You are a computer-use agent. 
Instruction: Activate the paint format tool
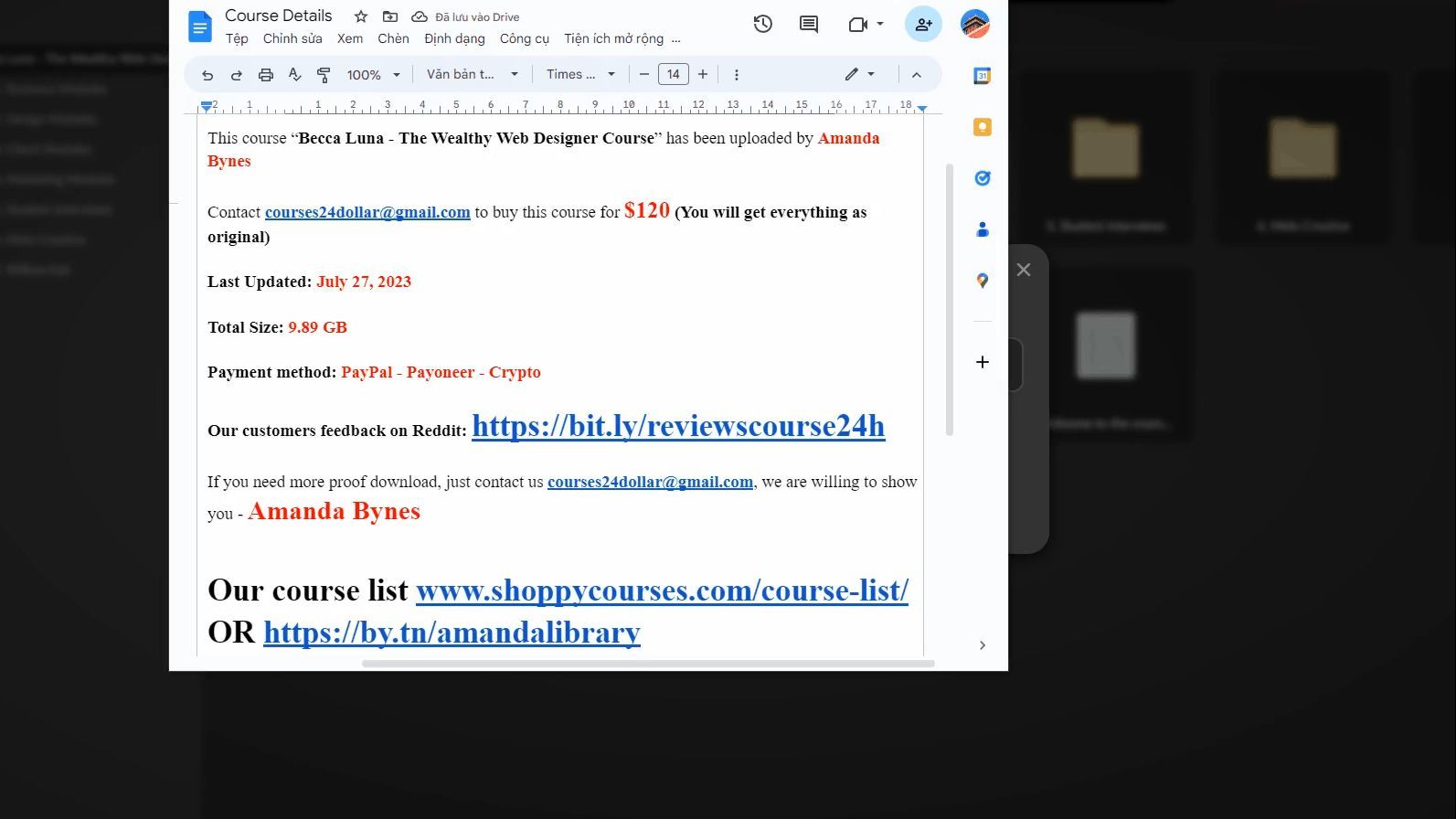pyautogui.click(x=324, y=75)
